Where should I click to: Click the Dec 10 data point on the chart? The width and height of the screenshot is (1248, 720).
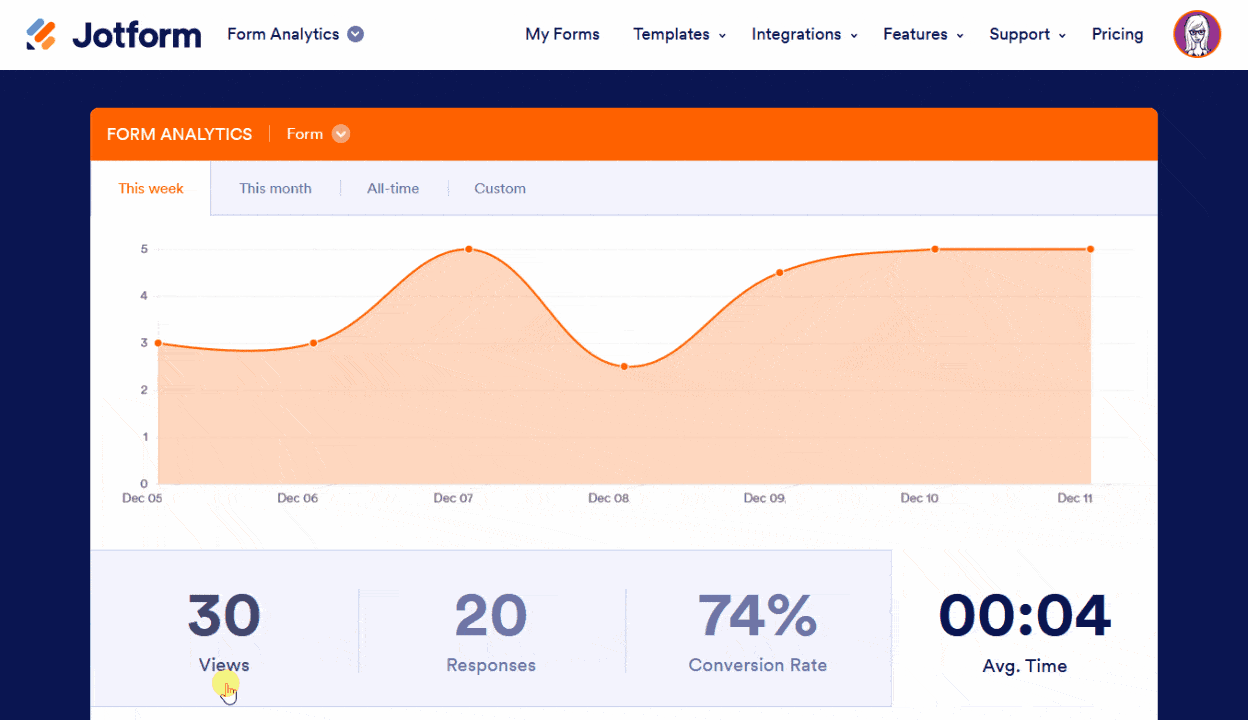[x=935, y=249]
